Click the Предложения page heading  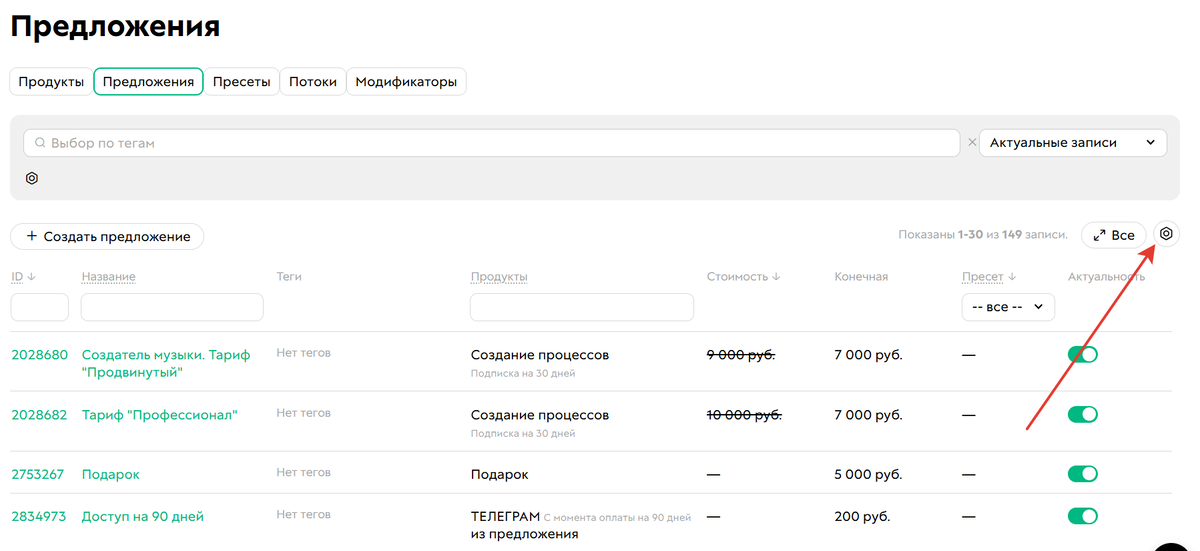115,26
